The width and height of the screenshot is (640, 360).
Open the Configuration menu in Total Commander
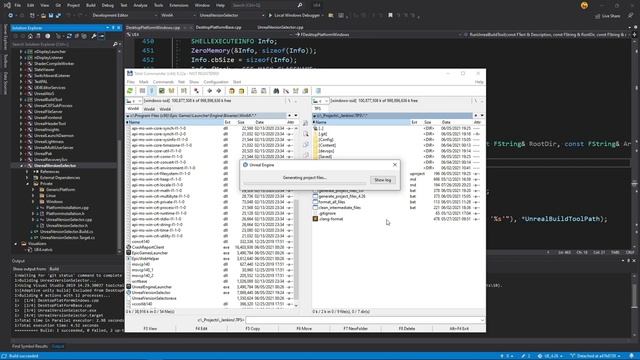tap(216, 82)
